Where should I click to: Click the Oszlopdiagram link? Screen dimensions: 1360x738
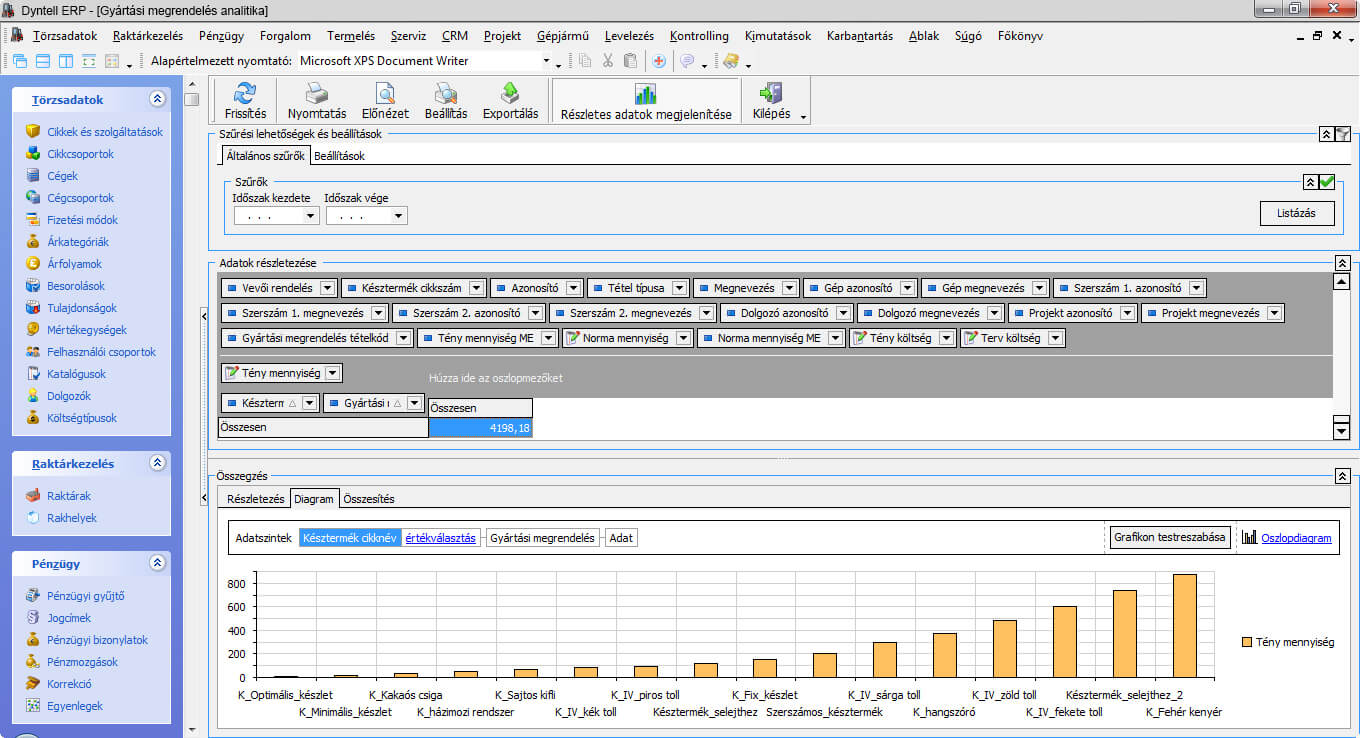(1296, 538)
